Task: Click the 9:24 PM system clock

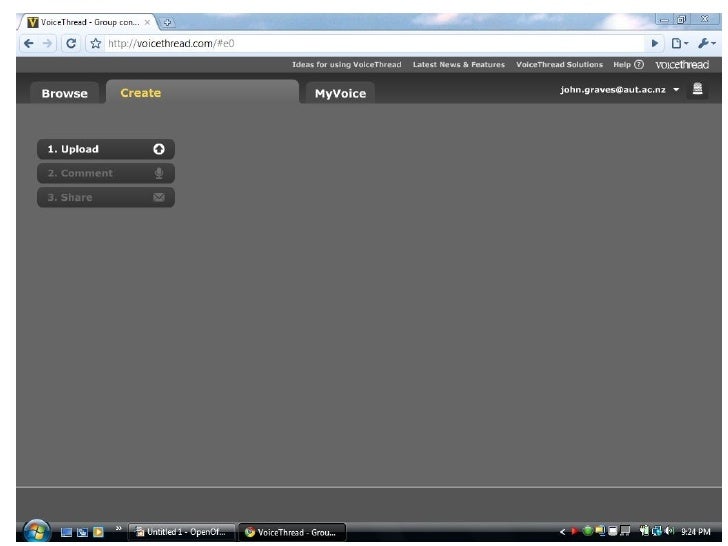Action: pos(696,532)
